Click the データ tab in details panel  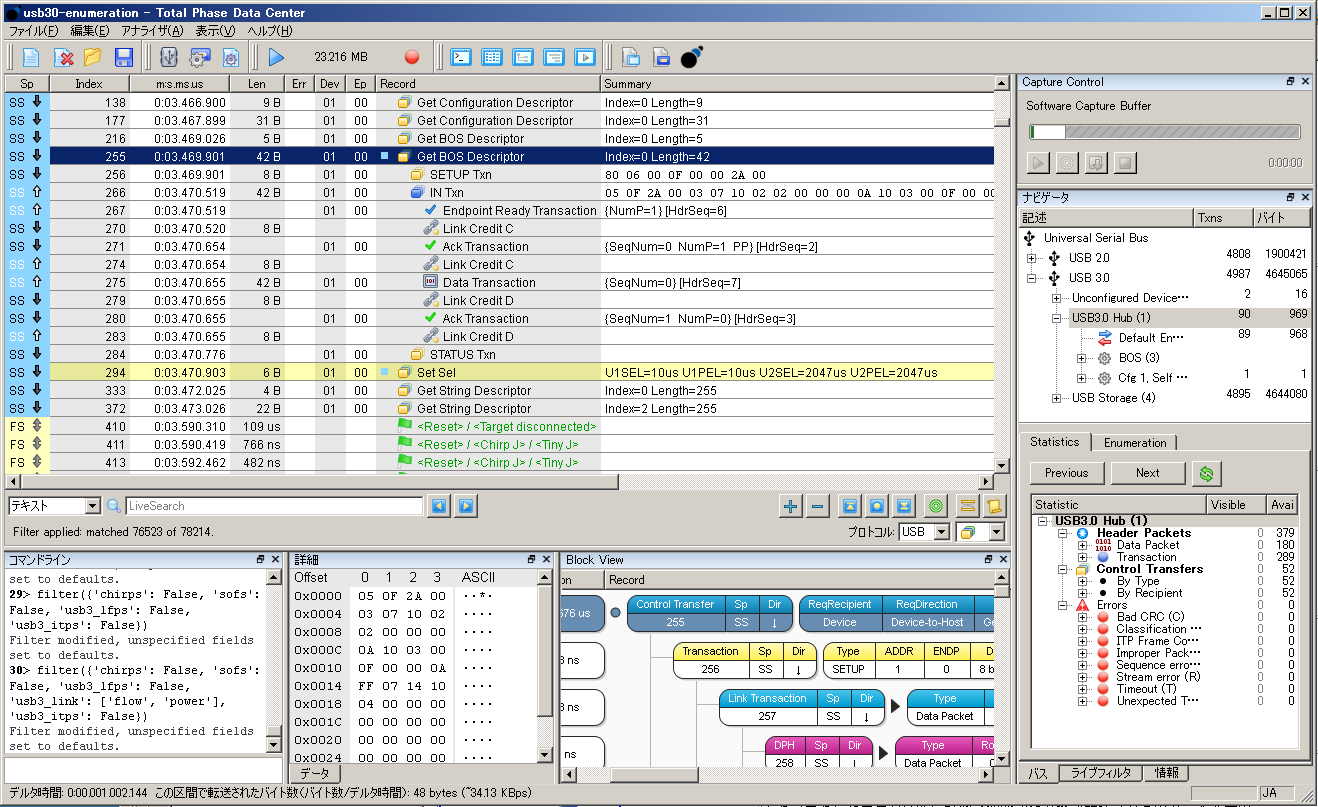click(x=315, y=774)
